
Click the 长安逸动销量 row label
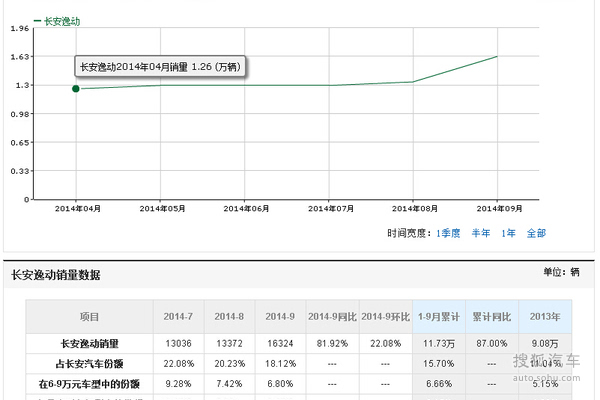pos(90,343)
